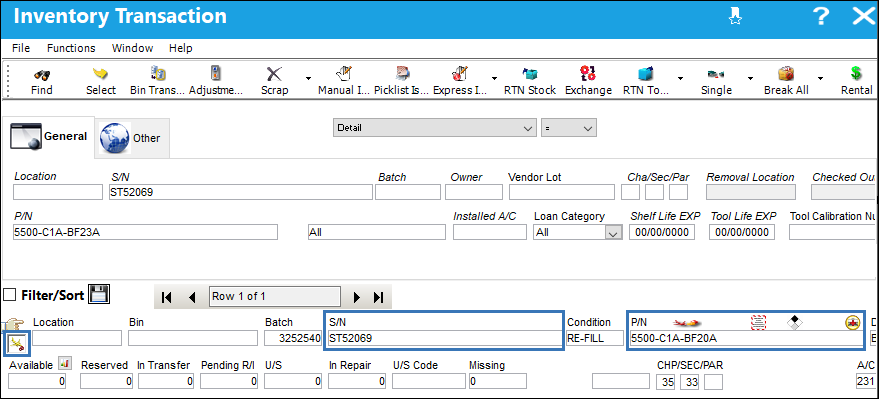Click the Scrap toolbar icon
The height and width of the screenshot is (399, 879).
coord(274,73)
